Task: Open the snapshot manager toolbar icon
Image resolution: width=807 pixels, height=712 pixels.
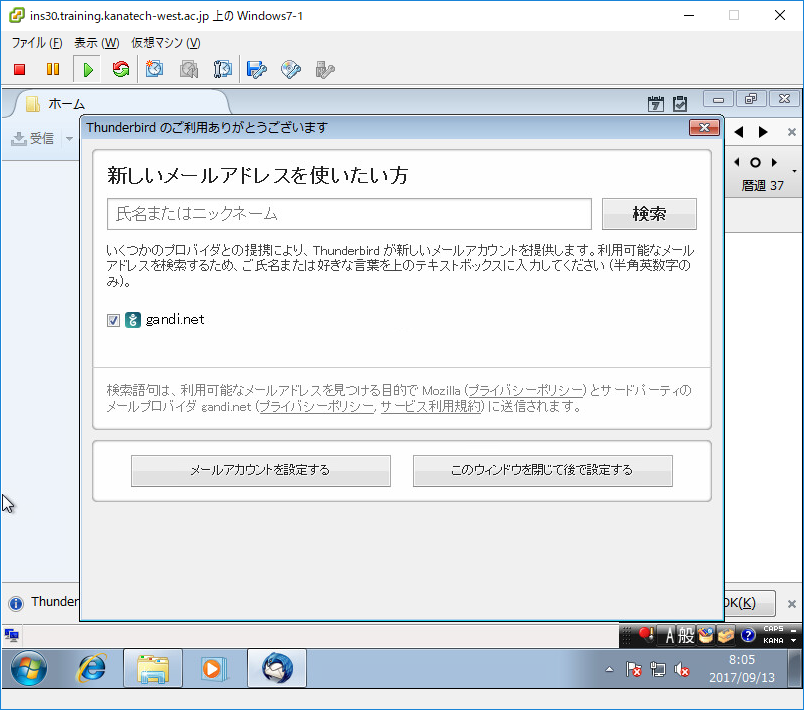Action: tap(223, 70)
